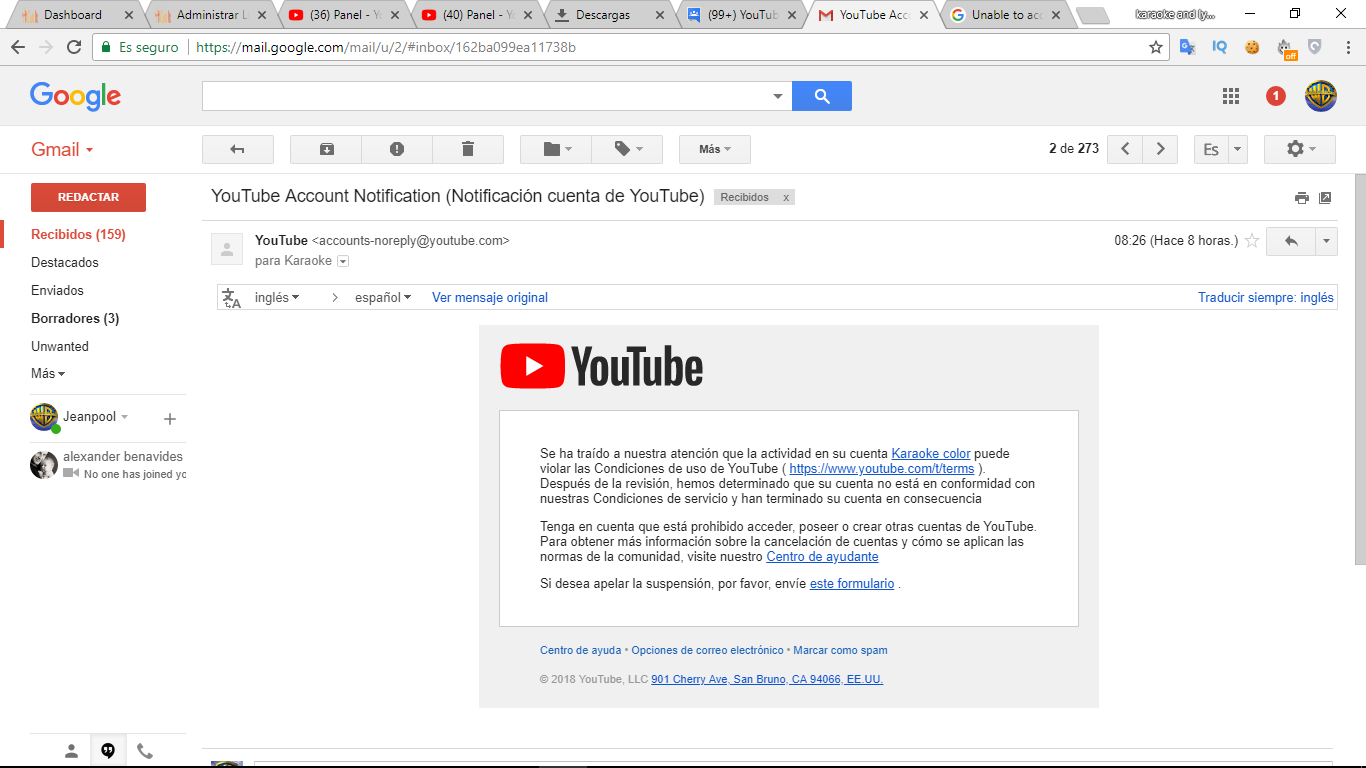Show details arrow next to para Karaoke
Viewport: 1366px width, 768px height.
click(x=343, y=261)
